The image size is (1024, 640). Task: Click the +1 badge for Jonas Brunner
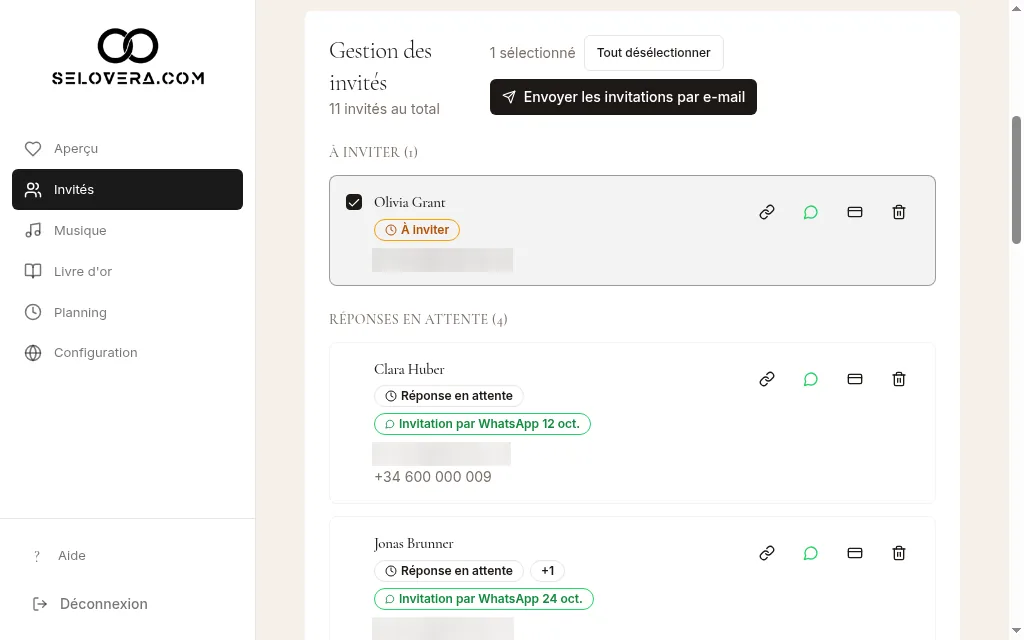coord(547,571)
